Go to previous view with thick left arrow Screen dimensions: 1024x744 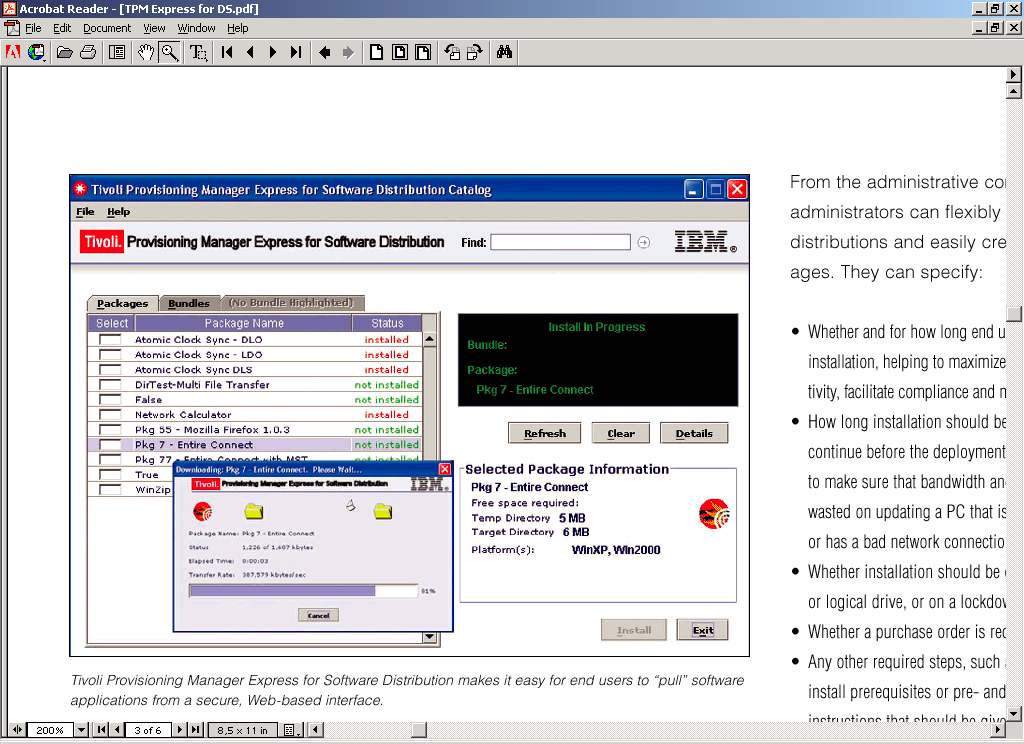[x=325, y=52]
